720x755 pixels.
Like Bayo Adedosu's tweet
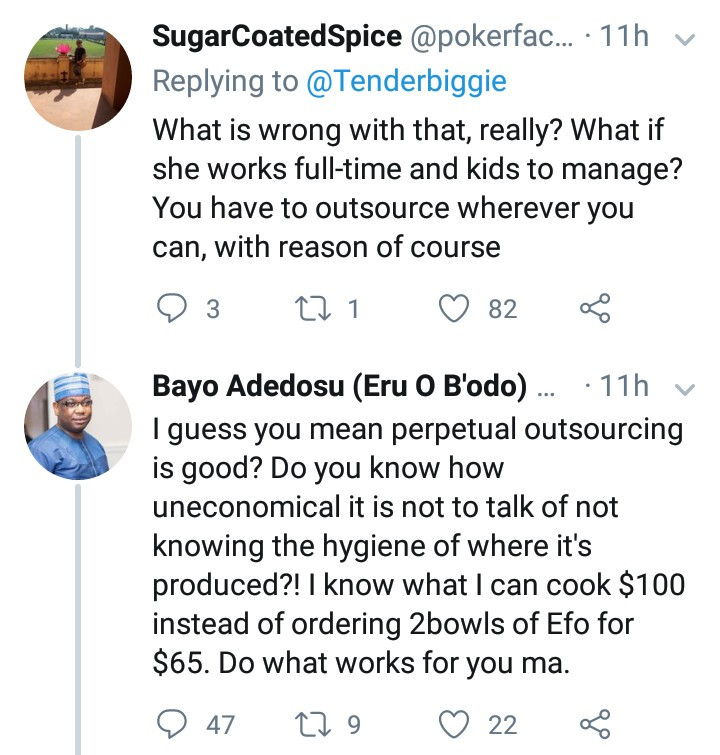(454, 724)
